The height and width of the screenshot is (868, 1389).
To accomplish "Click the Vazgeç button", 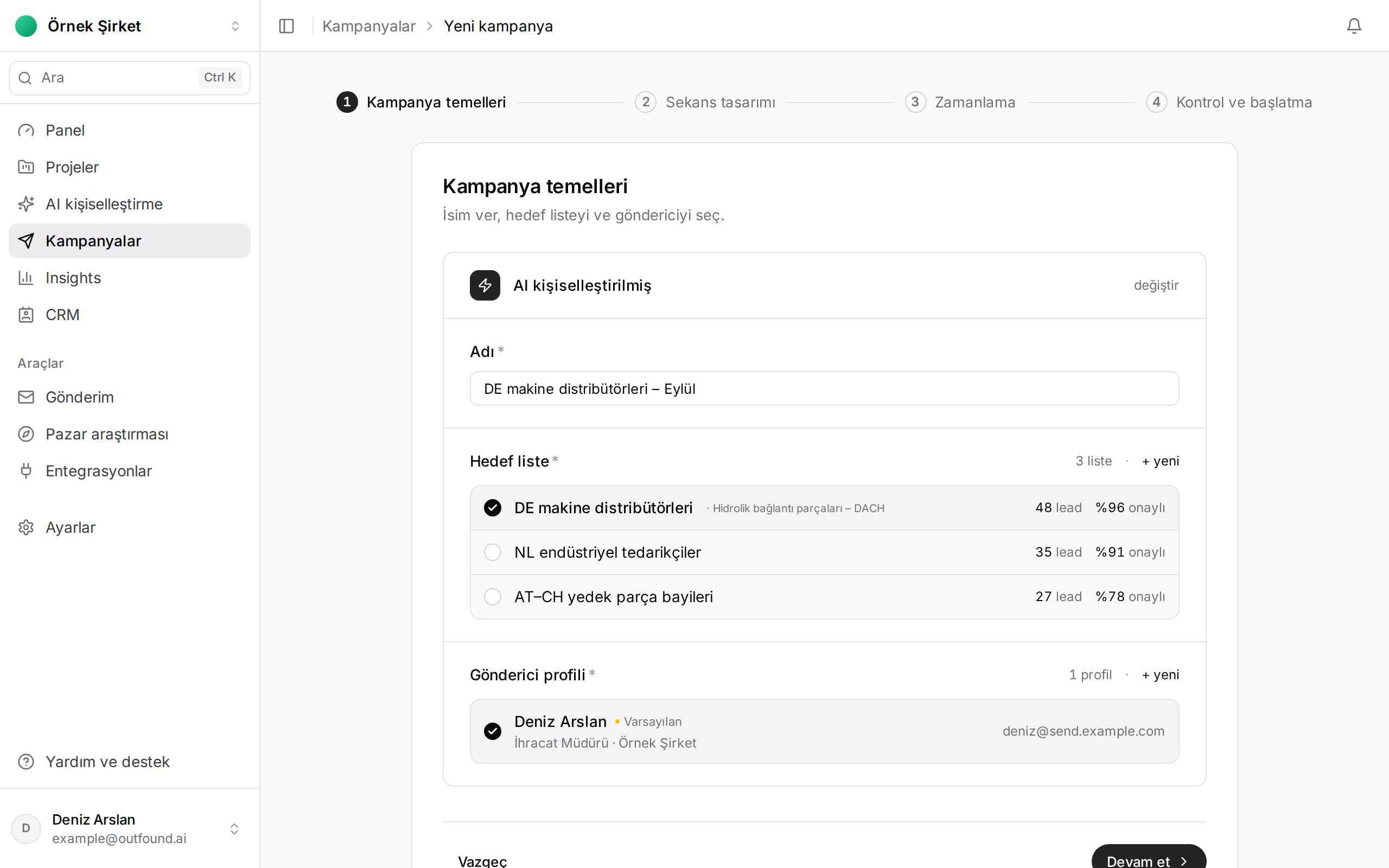I will [x=483, y=860].
